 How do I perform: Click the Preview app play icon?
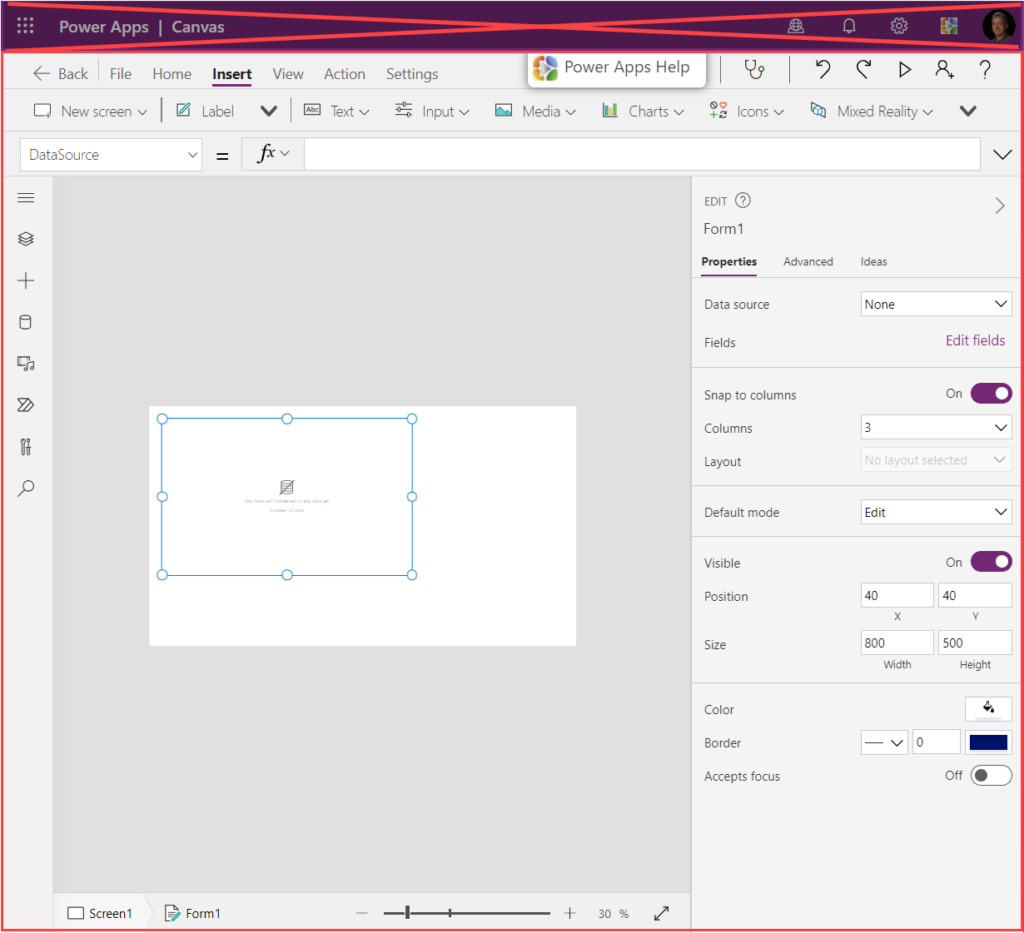tap(904, 70)
